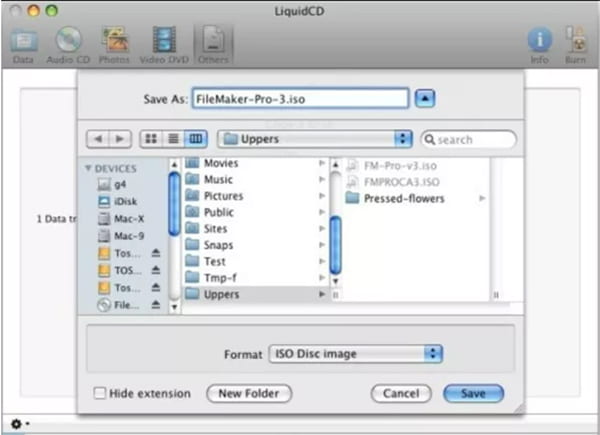Open the Info panel icon
Screen dimensions: 600x435
point(540,45)
